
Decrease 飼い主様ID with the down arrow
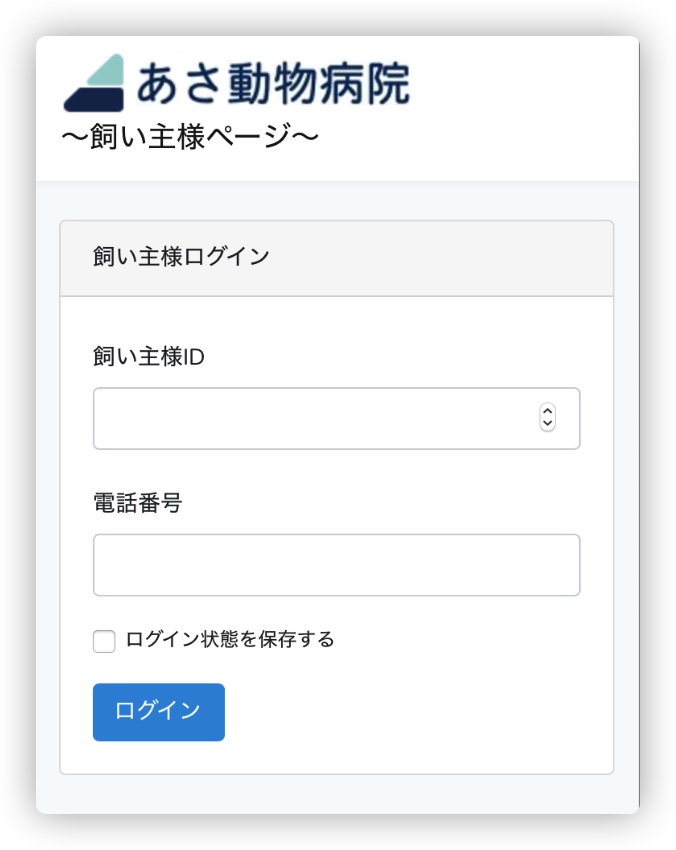pyautogui.click(x=548, y=424)
